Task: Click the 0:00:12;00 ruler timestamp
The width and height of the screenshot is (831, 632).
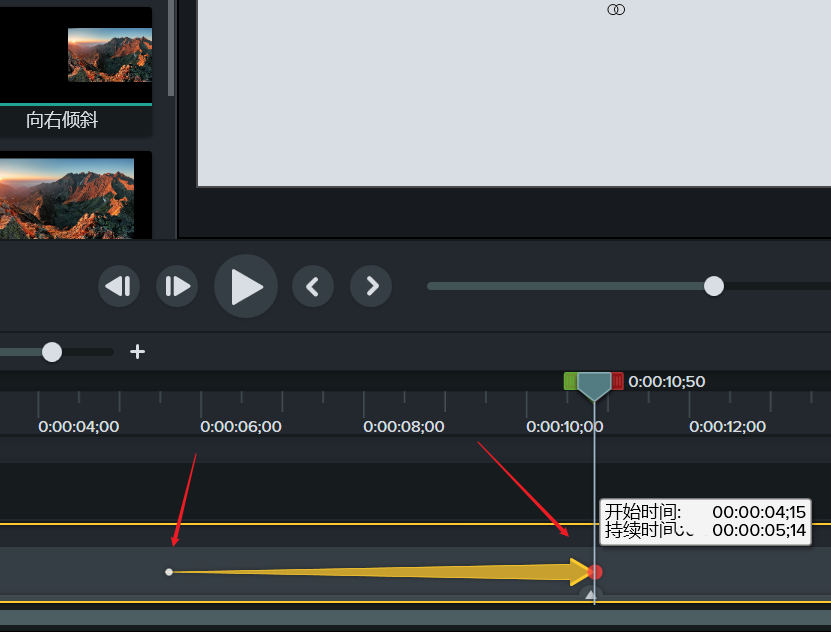Action: point(727,426)
